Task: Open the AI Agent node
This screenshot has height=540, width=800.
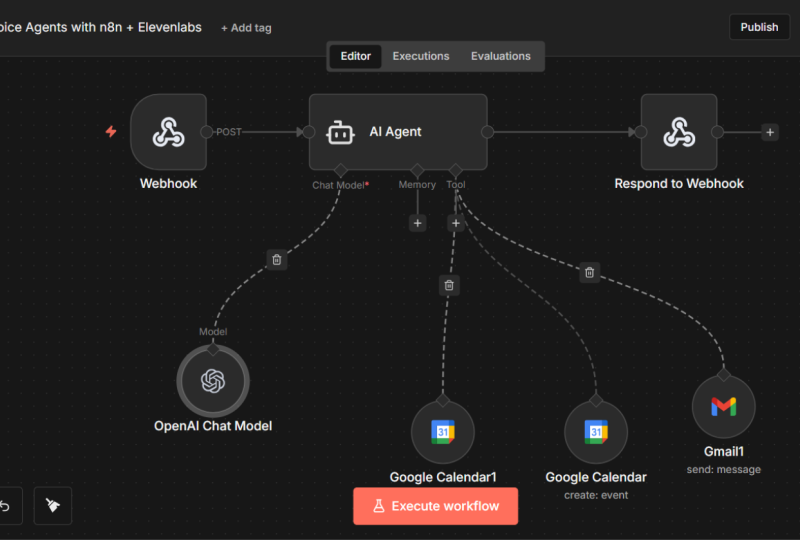Action: pos(398,132)
